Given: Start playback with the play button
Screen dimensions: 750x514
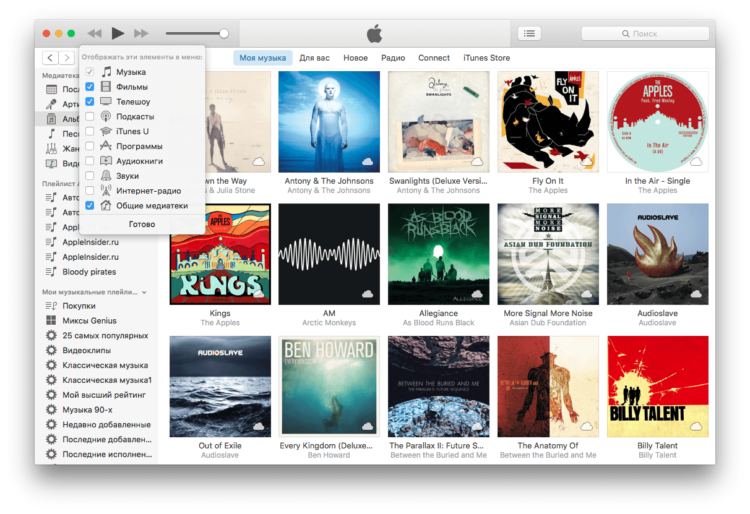Looking at the screenshot, I should [118, 33].
